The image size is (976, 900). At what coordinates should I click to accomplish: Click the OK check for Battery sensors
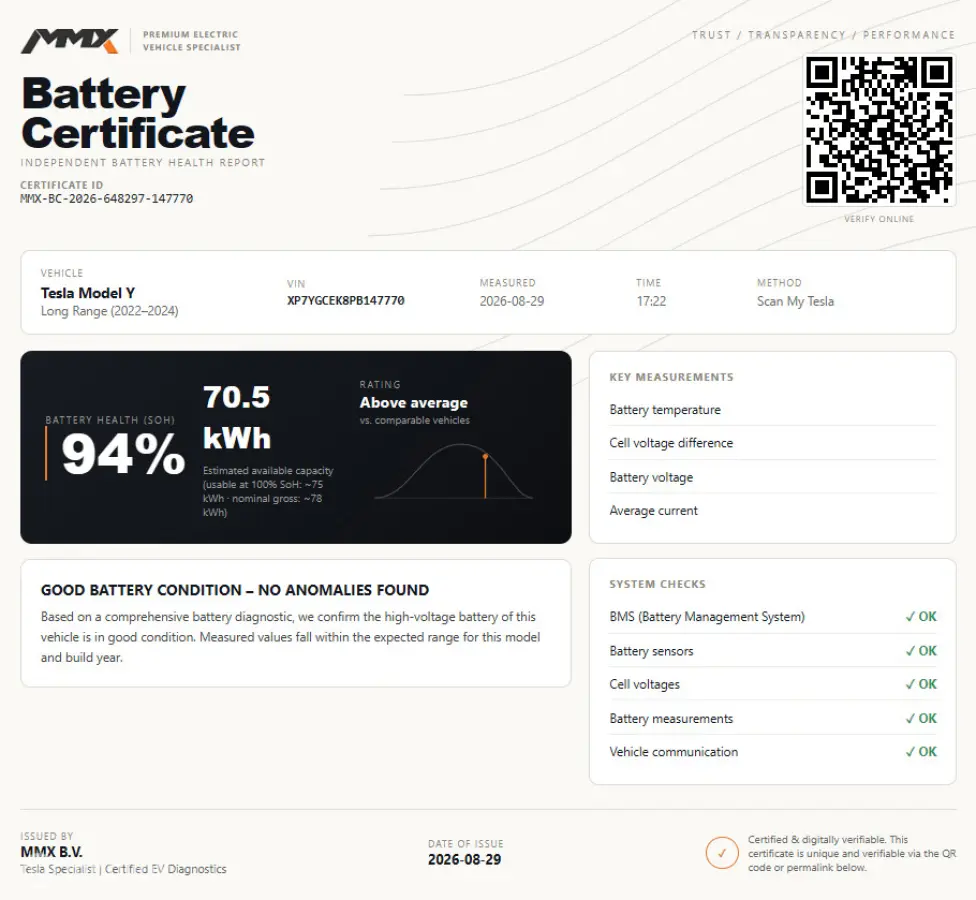[921, 651]
